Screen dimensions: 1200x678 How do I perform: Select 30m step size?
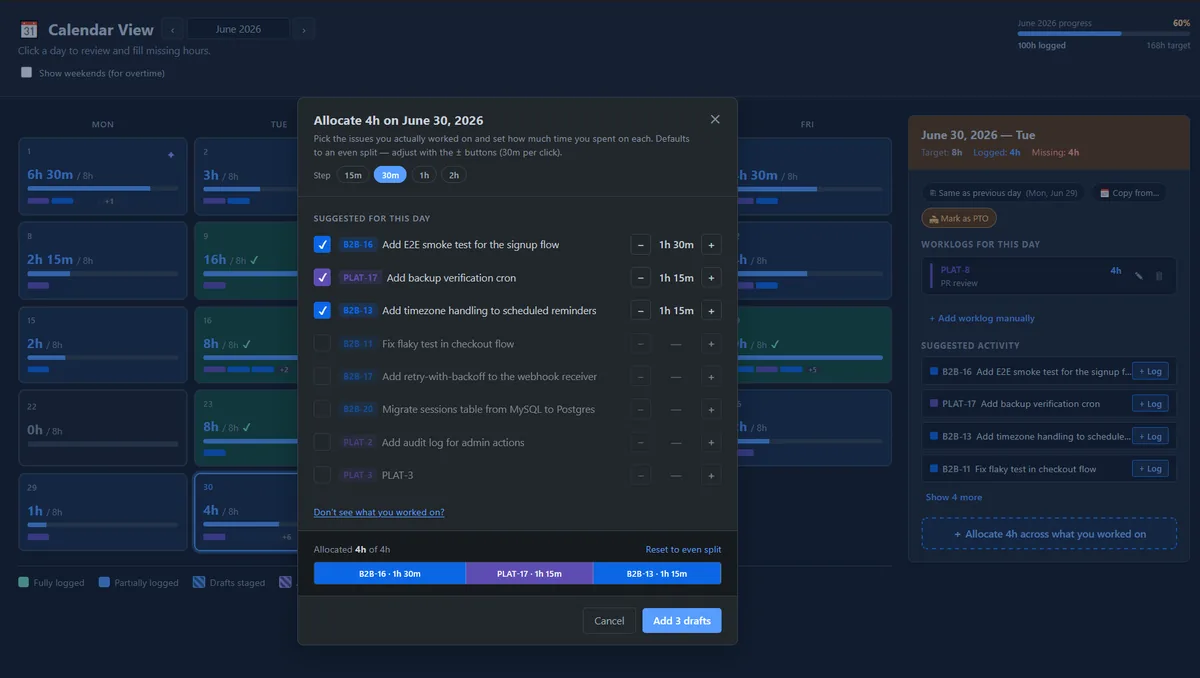[x=390, y=175]
